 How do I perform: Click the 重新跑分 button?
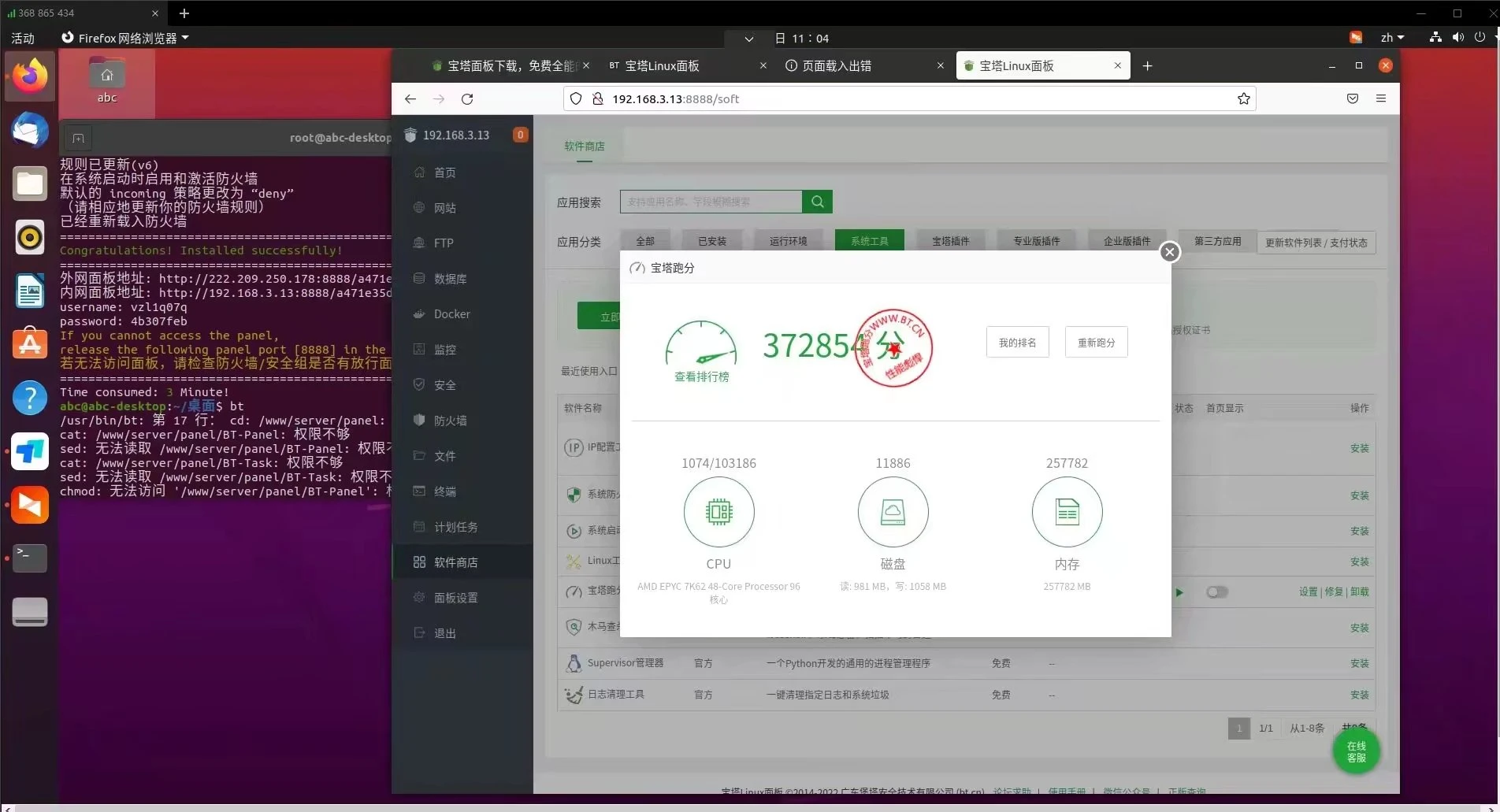1096,343
